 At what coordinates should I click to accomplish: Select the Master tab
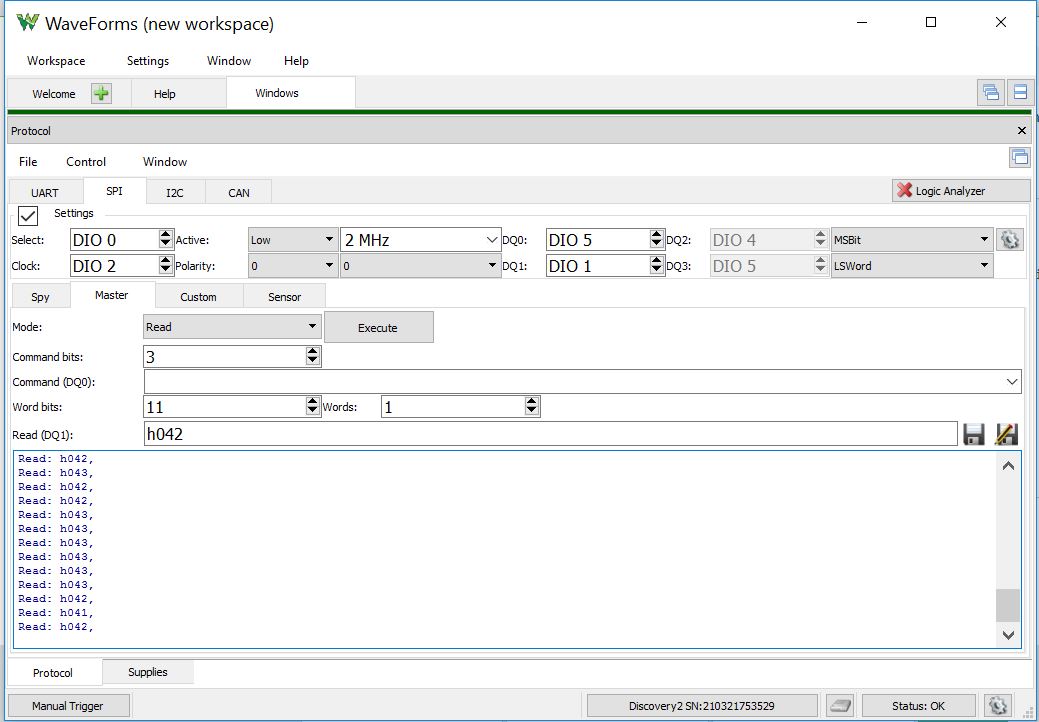pyautogui.click(x=111, y=295)
